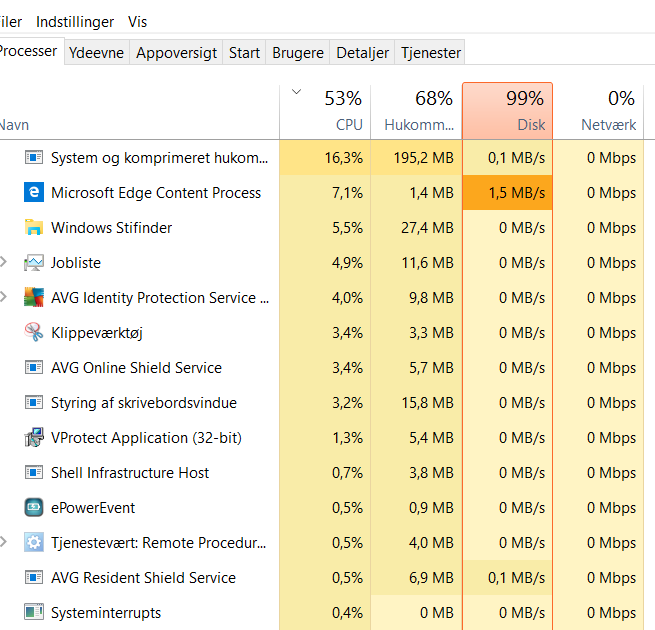Image resolution: width=655 pixels, height=630 pixels.
Task: Click the CPU column sort arrow
Action: point(295,92)
